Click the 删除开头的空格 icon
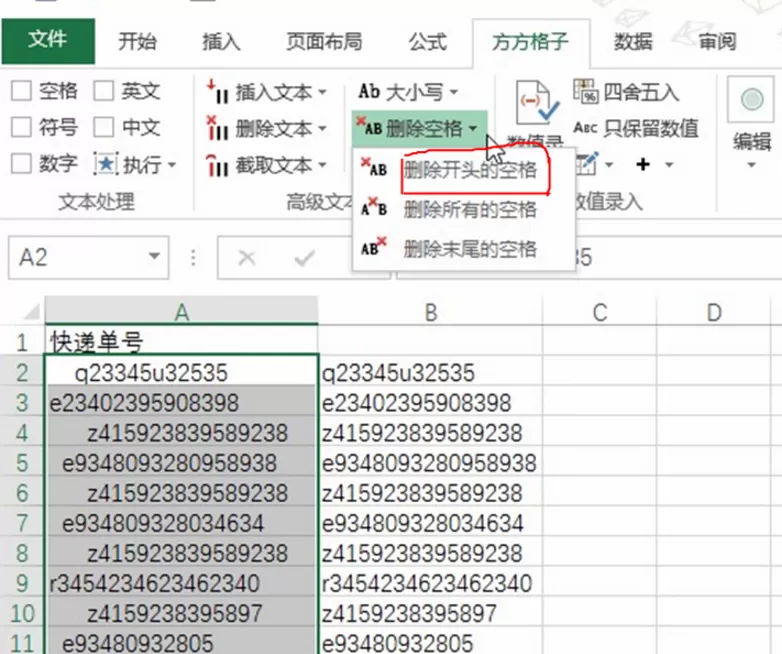Screen dimensions: 782x654 point(374,168)
